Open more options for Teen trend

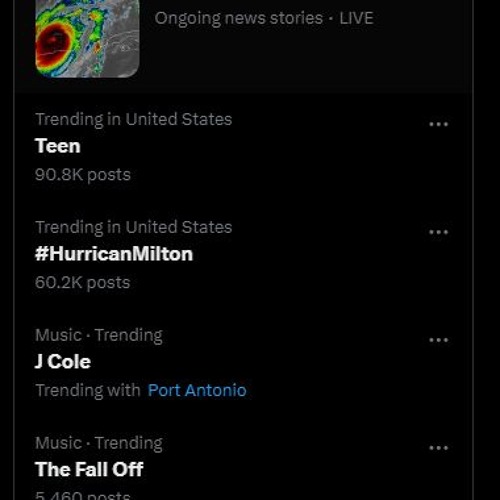click(x=438, y=124)
